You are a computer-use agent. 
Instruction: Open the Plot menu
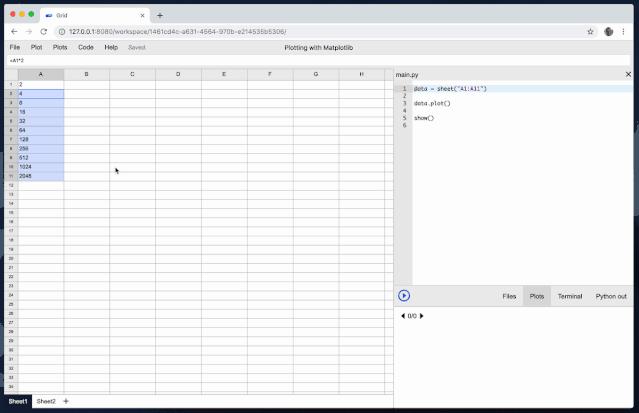point(36,47)
